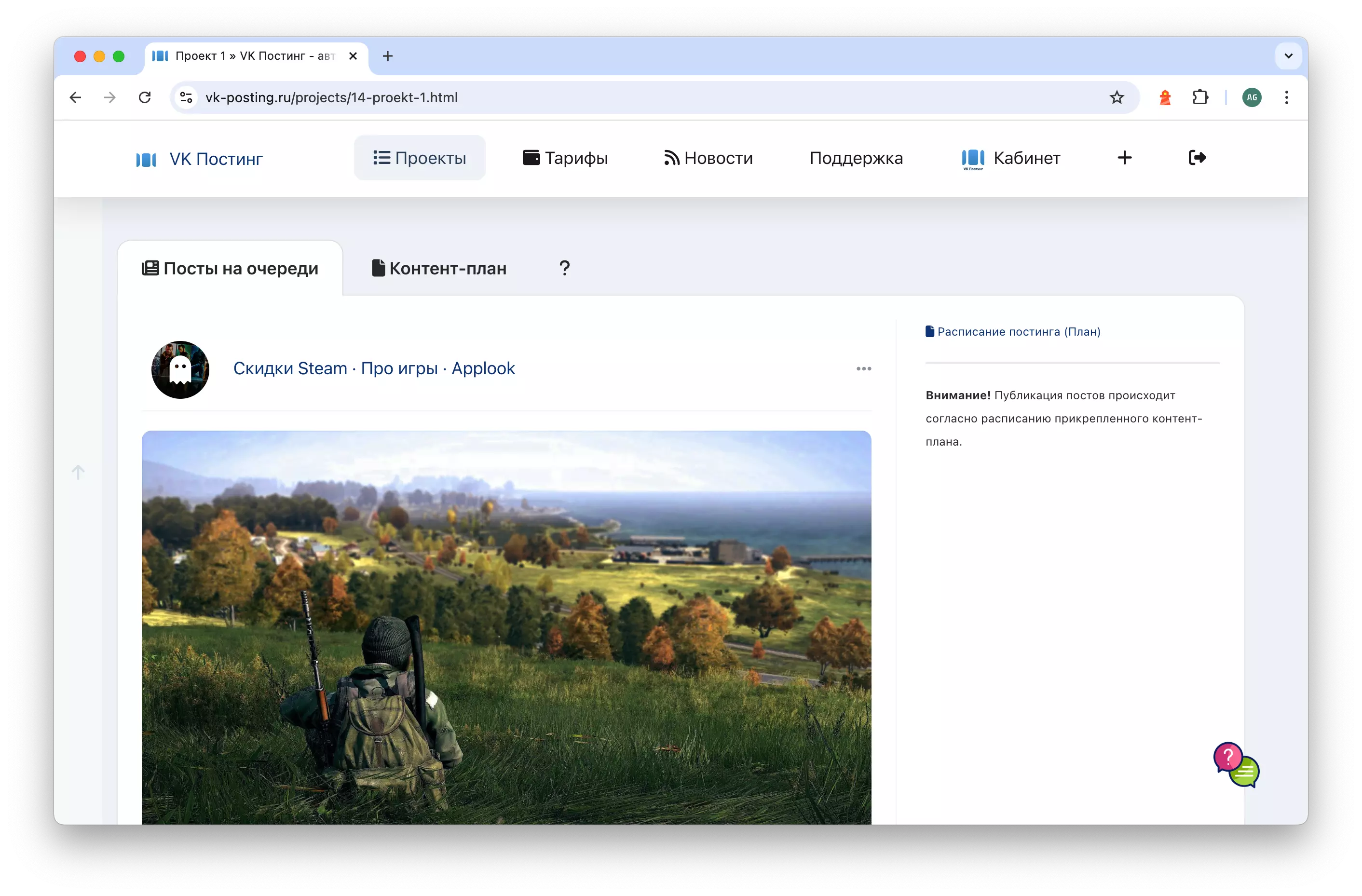Bookmark this page with the star icon
Viewport: 1362px width, 896px height.
pos(1117,97)
